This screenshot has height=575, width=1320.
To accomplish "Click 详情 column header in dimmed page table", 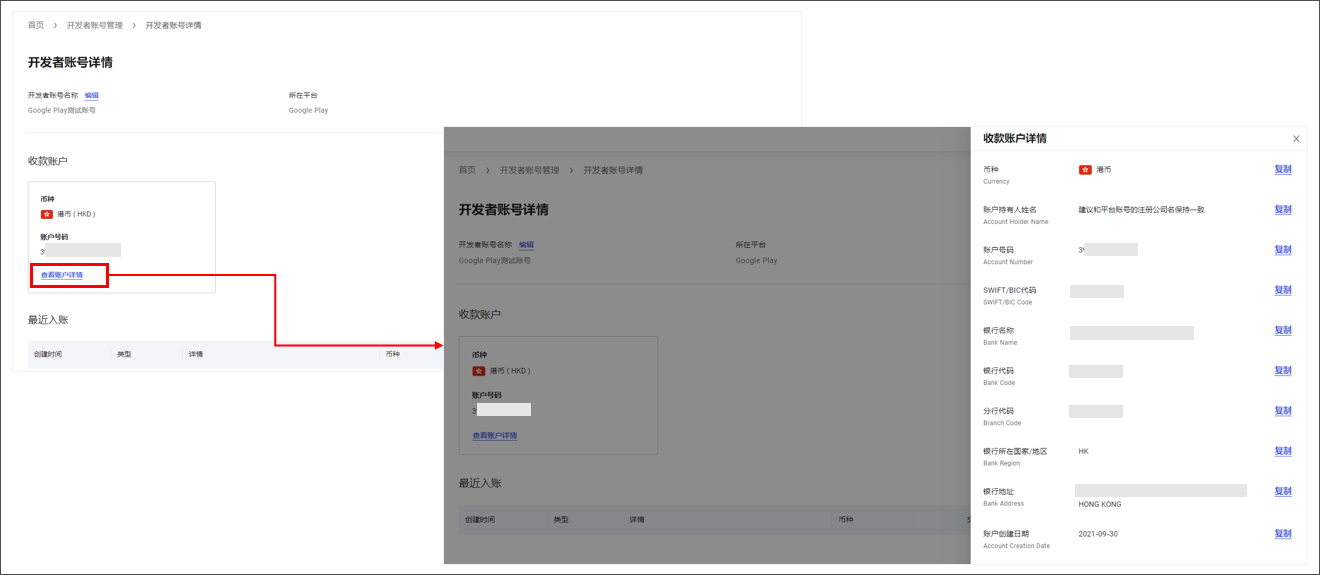I will (x=637, y=520).
